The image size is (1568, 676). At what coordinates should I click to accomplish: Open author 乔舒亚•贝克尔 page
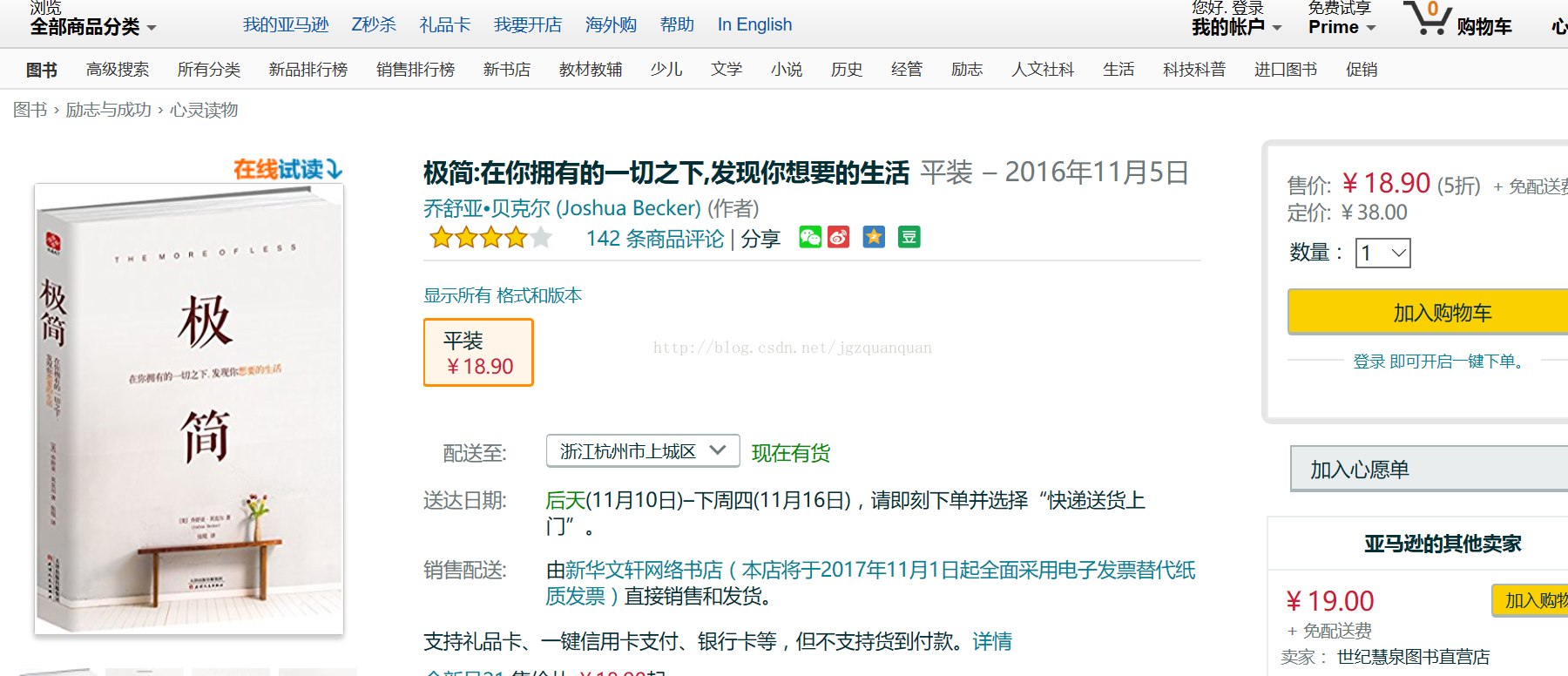[x=562, y=208]
